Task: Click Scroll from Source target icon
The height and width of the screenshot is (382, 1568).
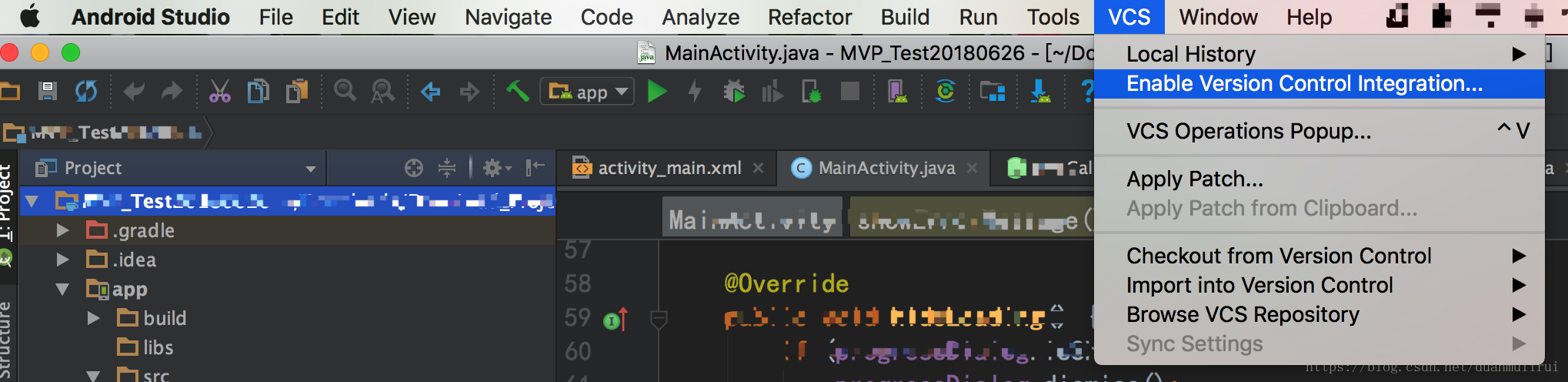Action: coord(414,168)
